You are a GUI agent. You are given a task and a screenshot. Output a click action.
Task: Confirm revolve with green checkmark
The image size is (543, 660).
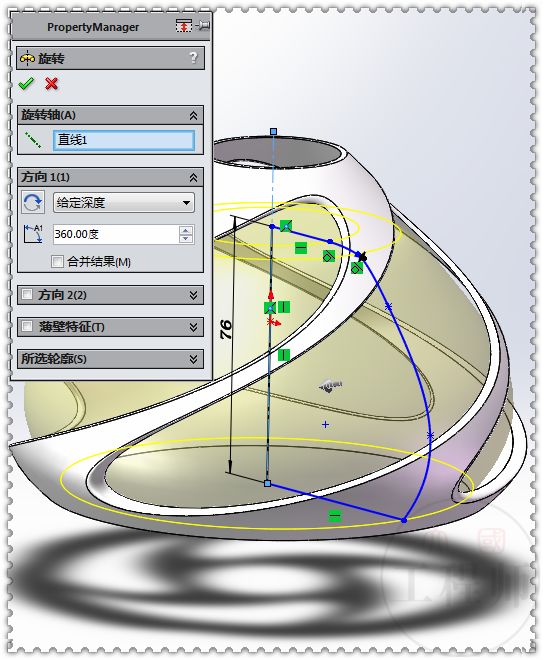(26, 83)
